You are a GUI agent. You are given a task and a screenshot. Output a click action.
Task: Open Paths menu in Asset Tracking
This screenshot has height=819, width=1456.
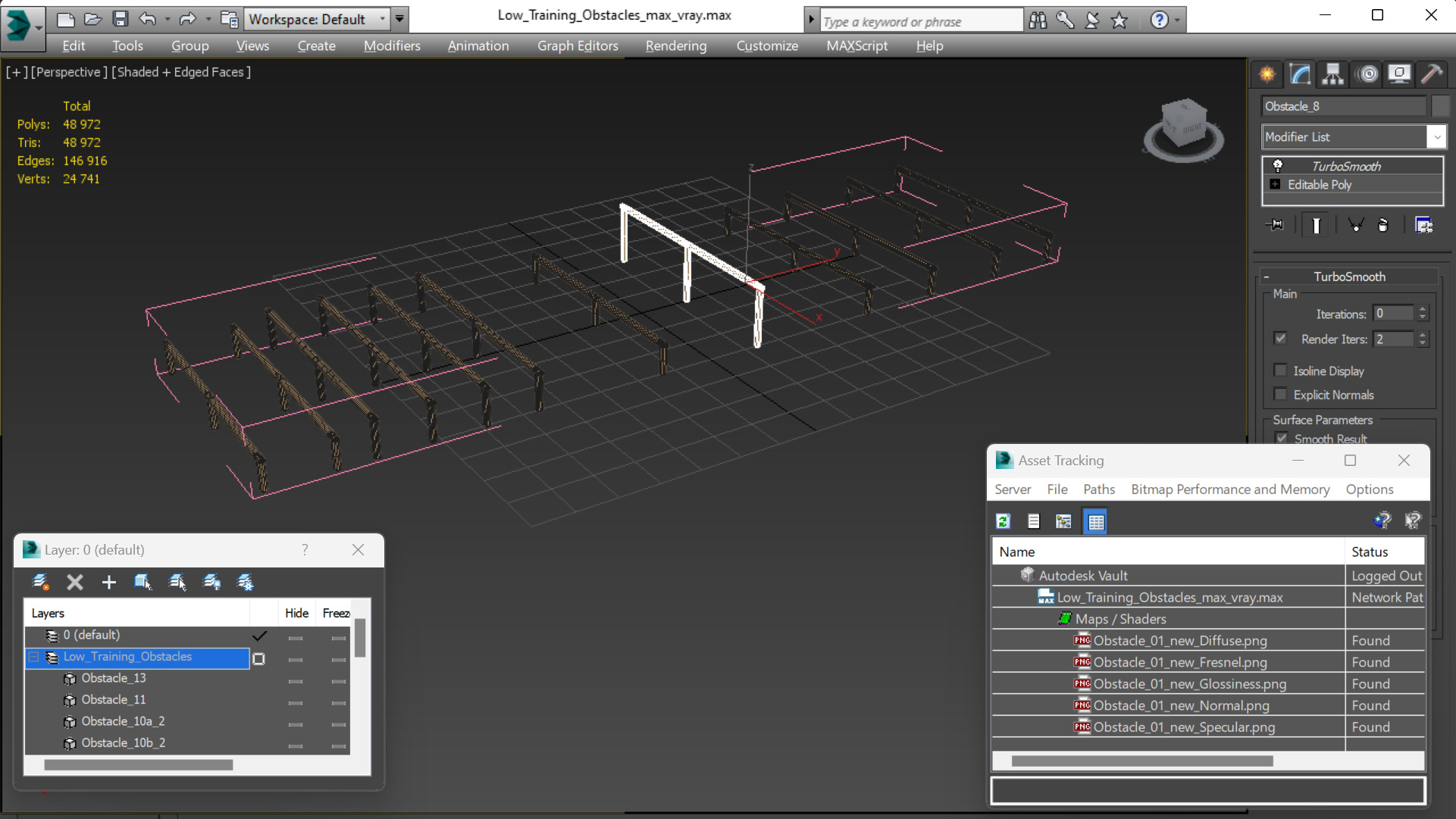click(1098, 489)
